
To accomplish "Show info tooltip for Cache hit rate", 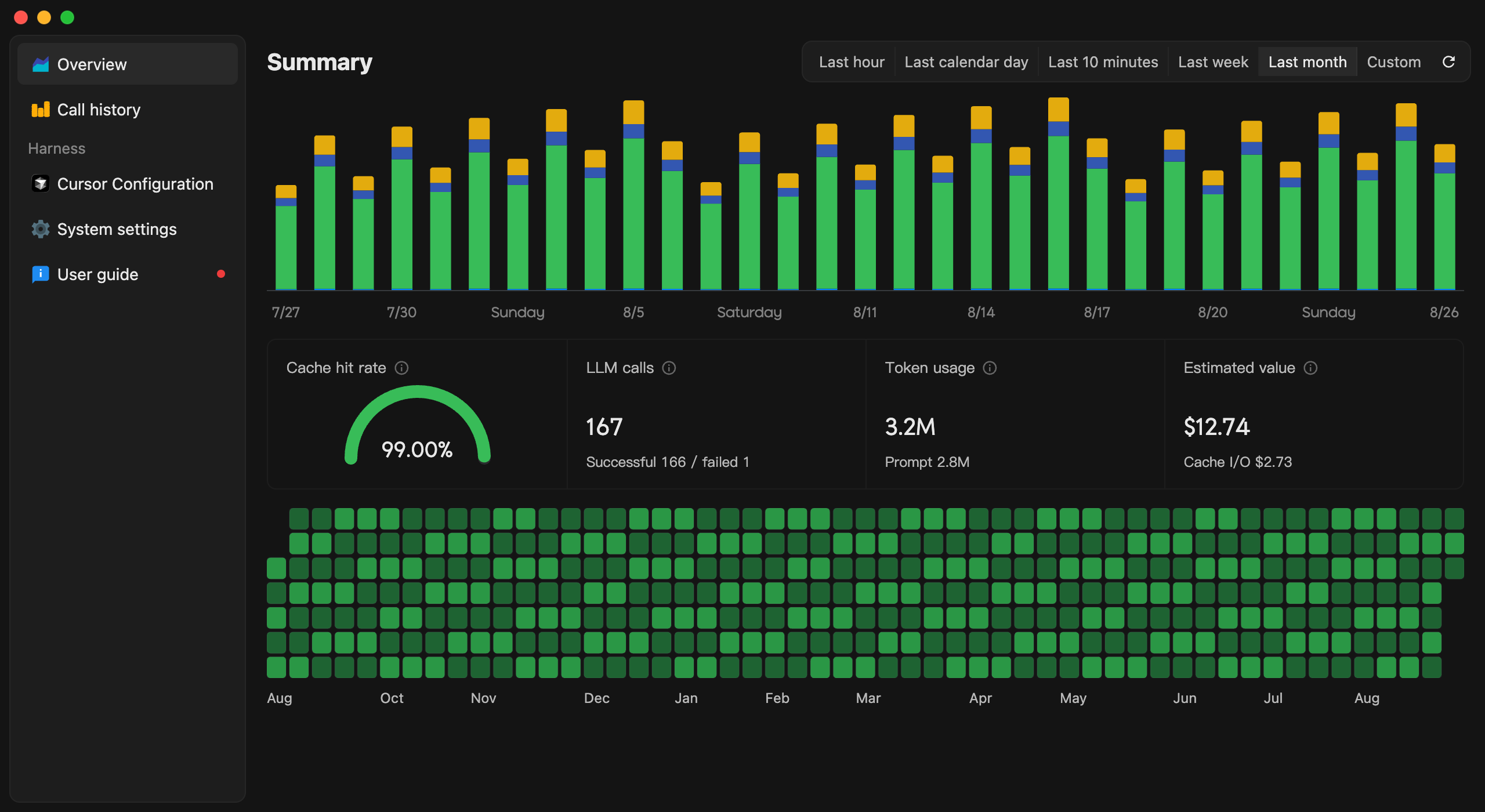I will pos(401,368).
